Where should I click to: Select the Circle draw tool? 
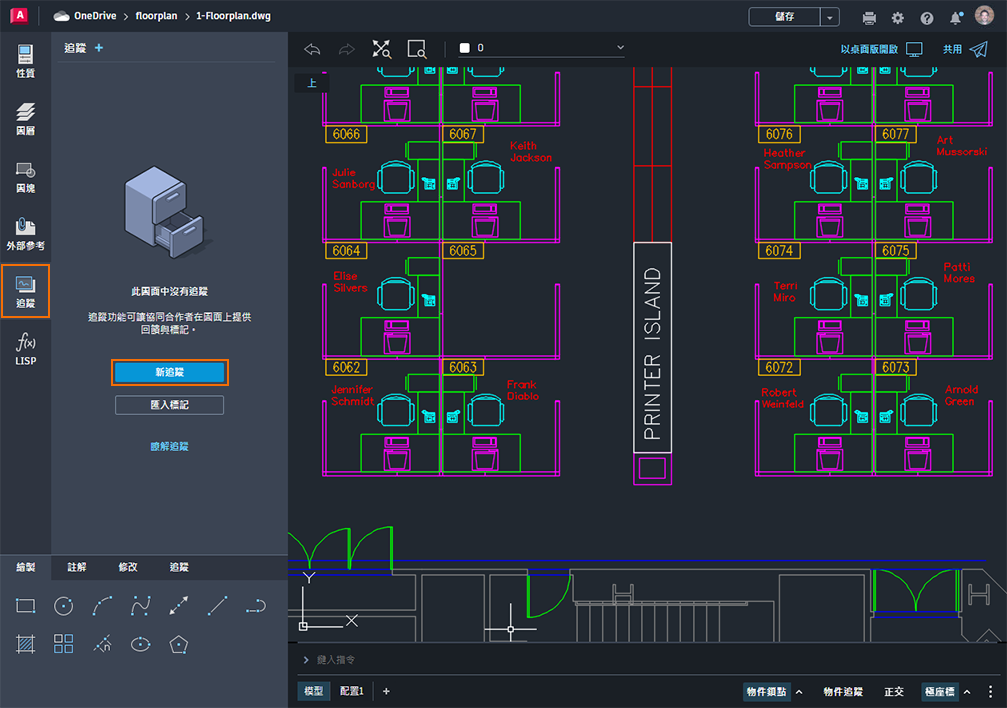(64, 606)
